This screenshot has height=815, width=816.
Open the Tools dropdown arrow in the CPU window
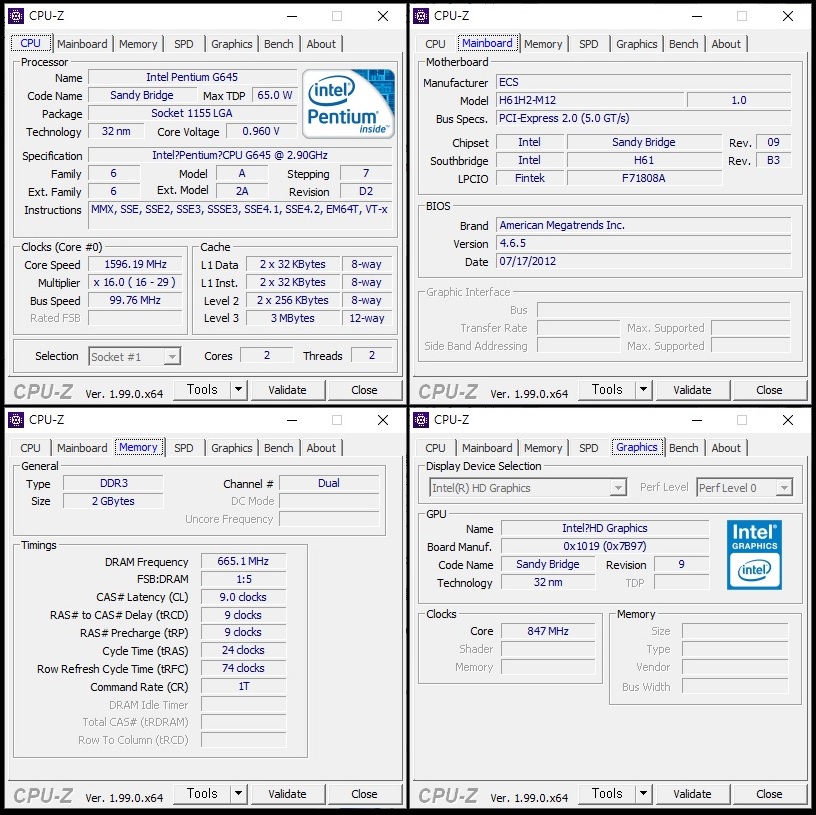tap(238, 389)
